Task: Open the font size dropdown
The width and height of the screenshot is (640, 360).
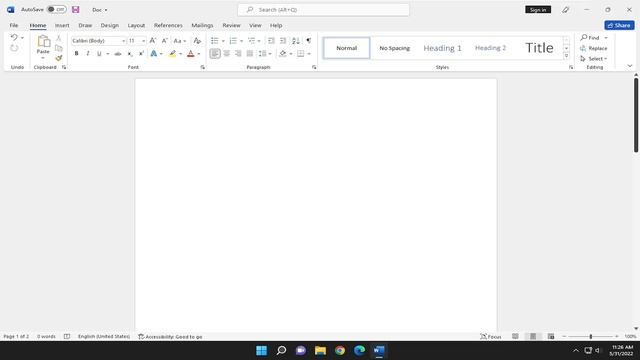Action: tap(143, 41)
